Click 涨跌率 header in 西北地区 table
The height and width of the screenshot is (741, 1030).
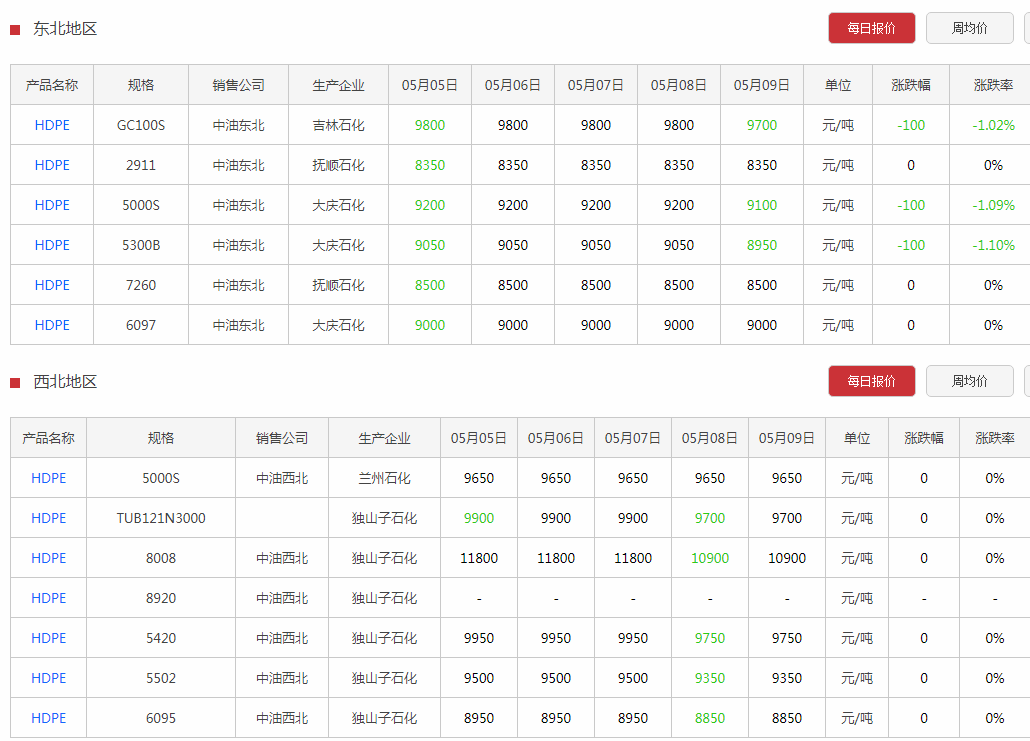(x=995, y=438)
